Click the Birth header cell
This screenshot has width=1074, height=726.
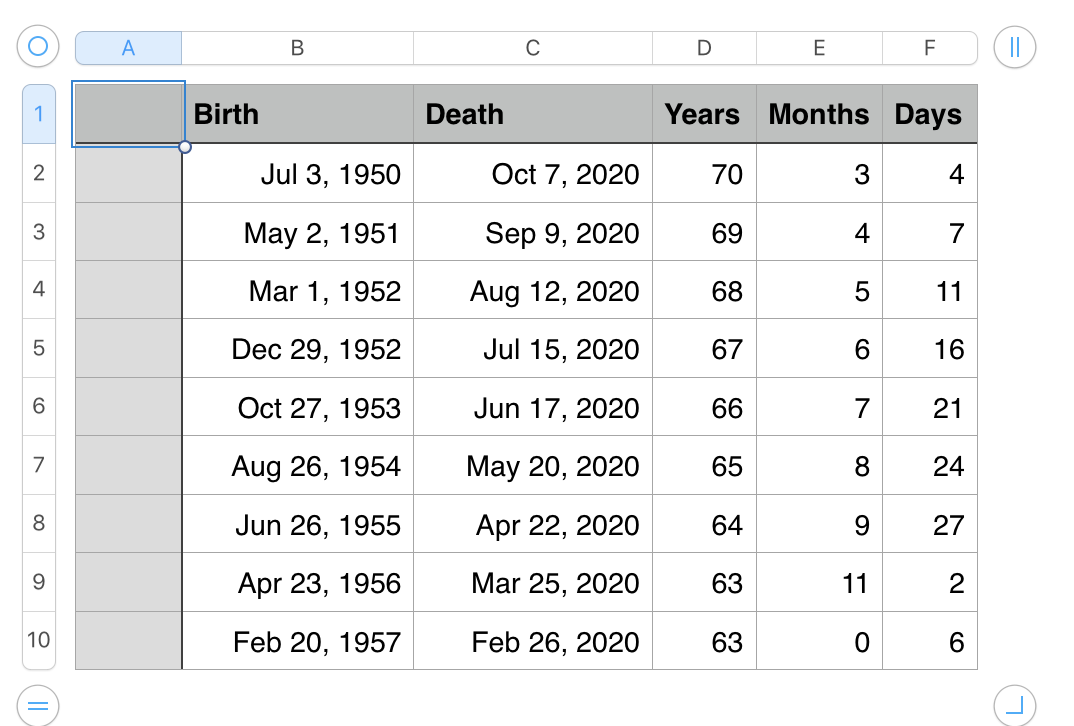pyautogui.click(x=298, y=114)
